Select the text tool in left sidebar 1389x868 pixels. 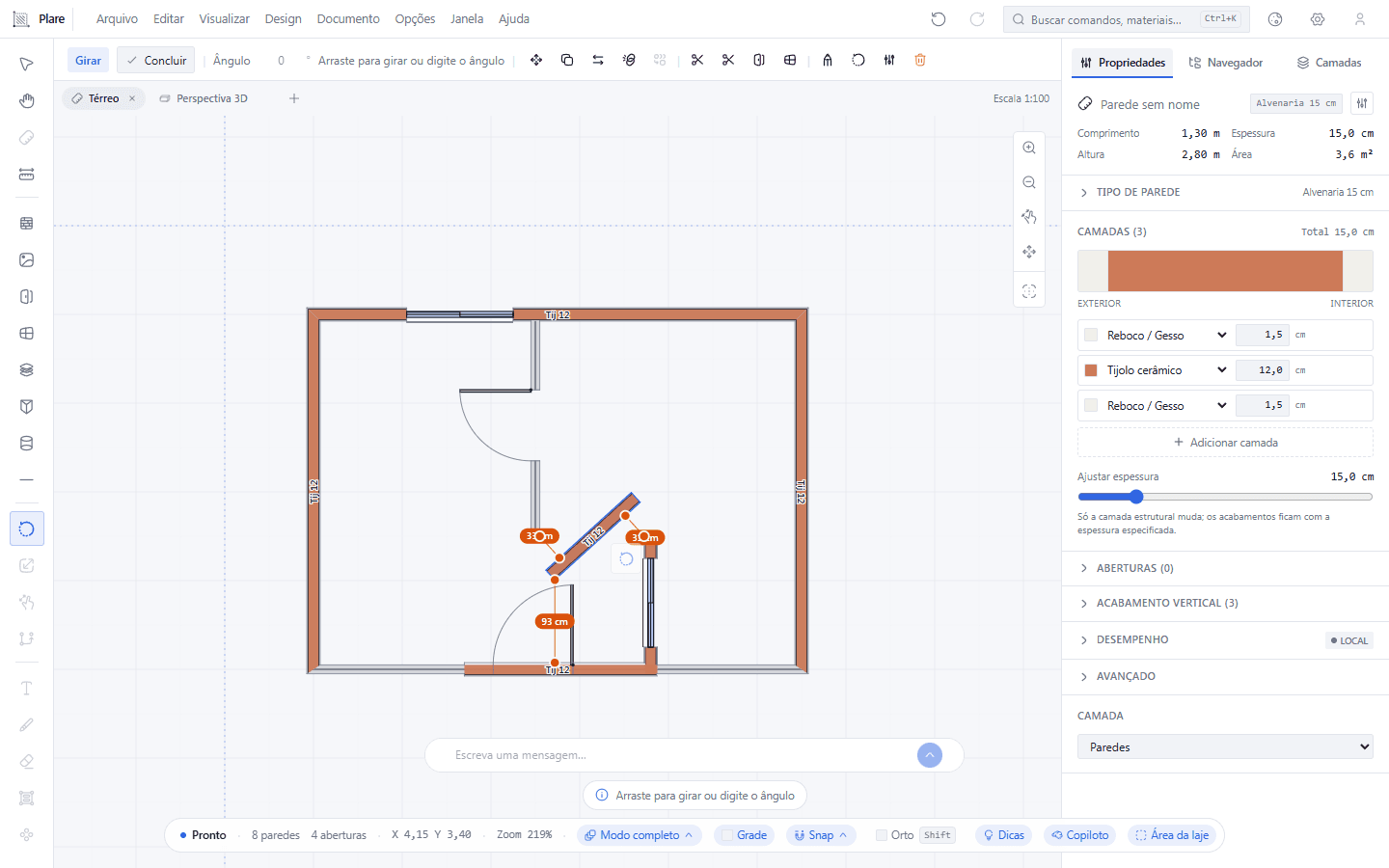pyautogui.click(x=27, y=688)
